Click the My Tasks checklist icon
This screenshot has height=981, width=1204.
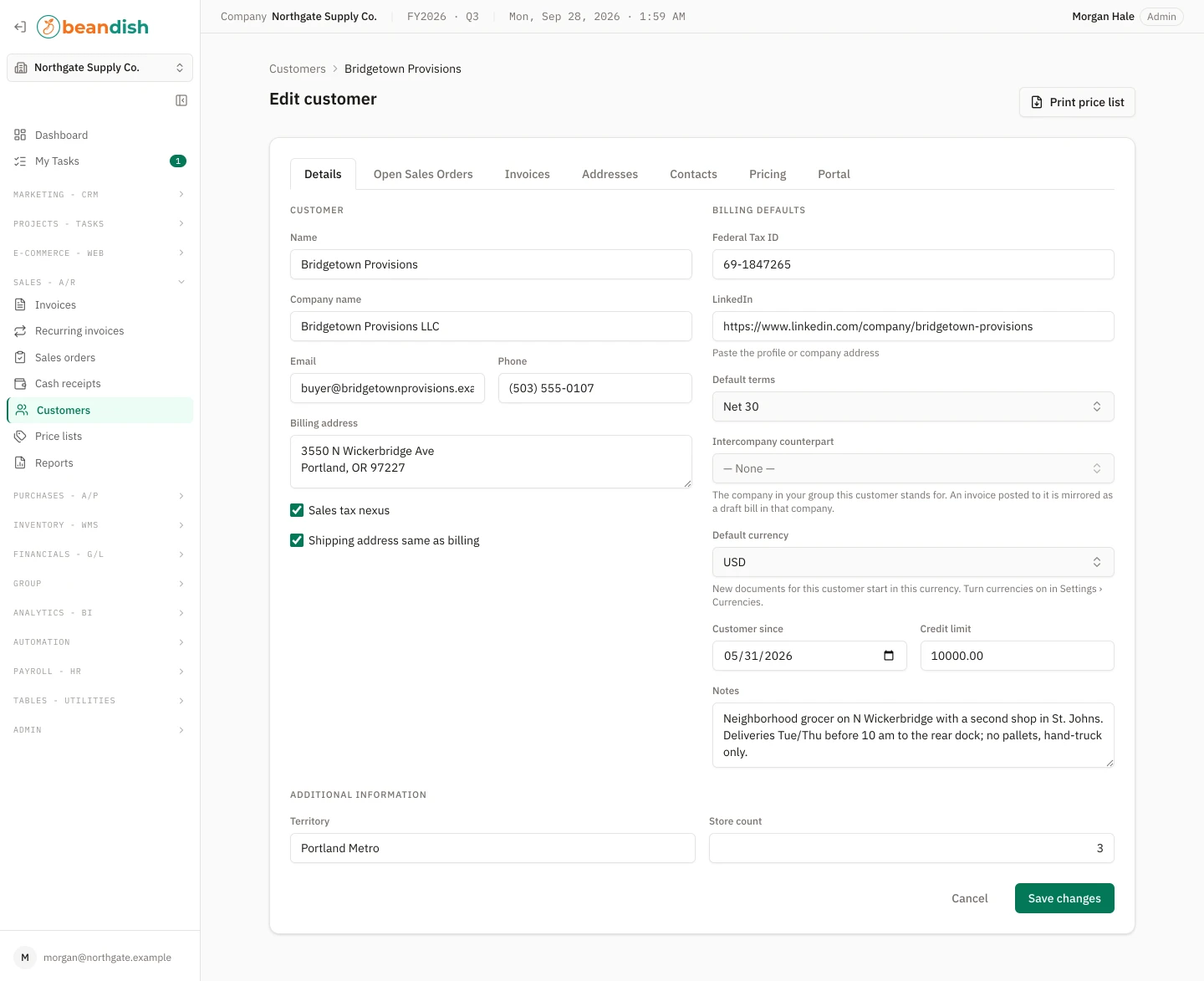coord(20,161)
